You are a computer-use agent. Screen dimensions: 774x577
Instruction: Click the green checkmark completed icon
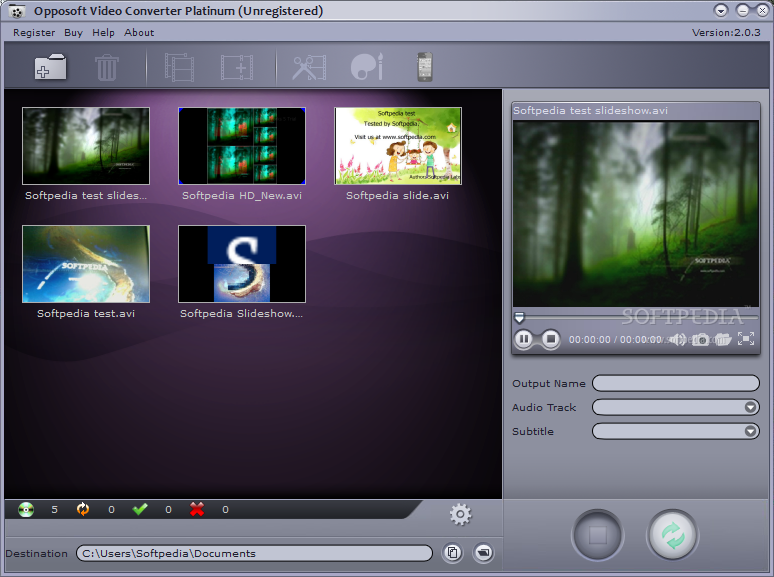pos(140,509)
